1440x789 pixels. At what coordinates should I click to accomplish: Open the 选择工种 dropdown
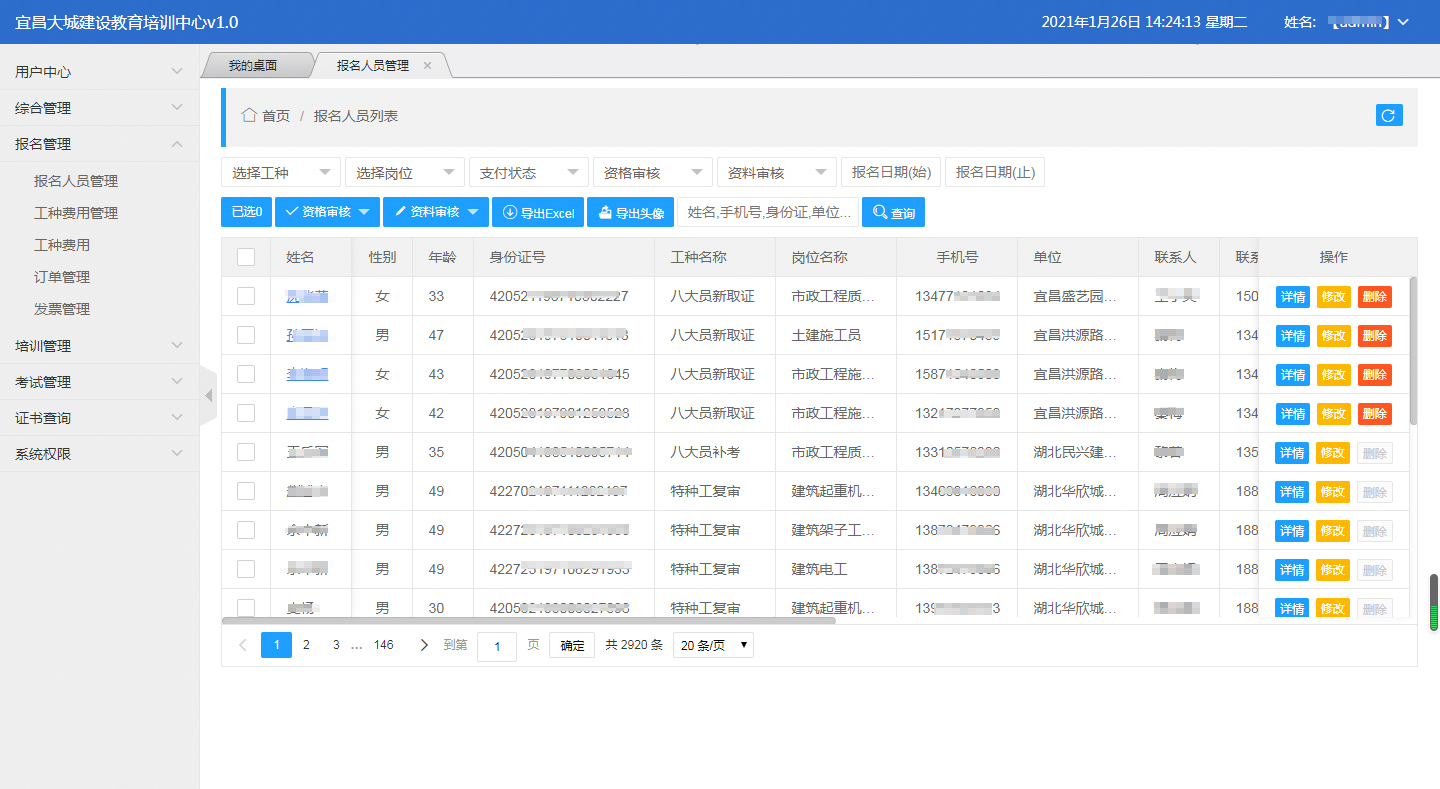pyautogui.click(x=281, y=173)
